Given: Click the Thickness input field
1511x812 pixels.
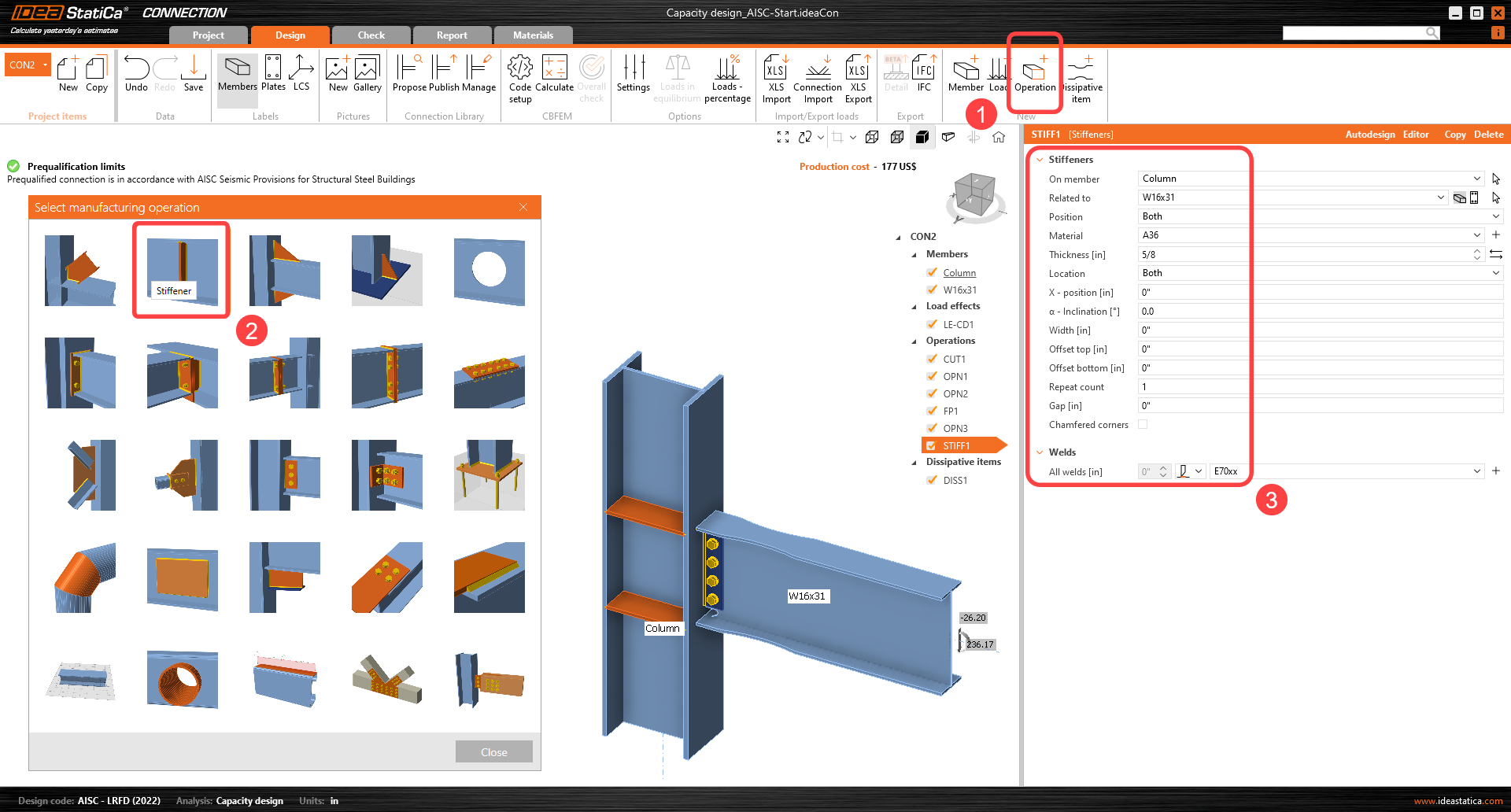Looking at the screenshot, I should pos(1302,254).
